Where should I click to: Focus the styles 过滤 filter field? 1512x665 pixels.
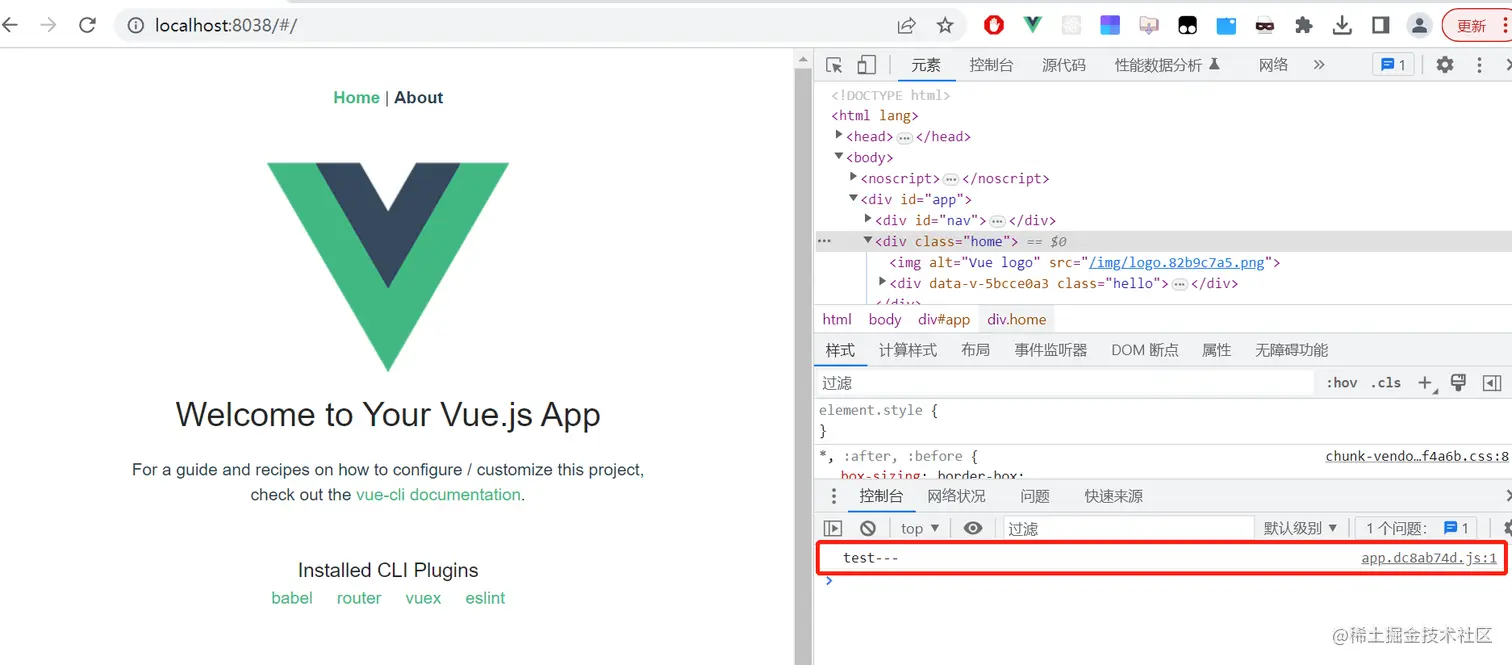coord(1066,383)
